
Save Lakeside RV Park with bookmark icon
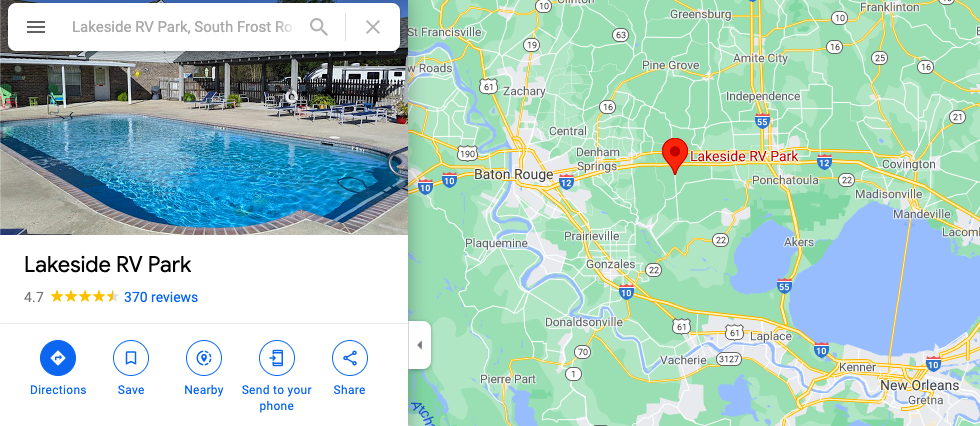point(131,358)
